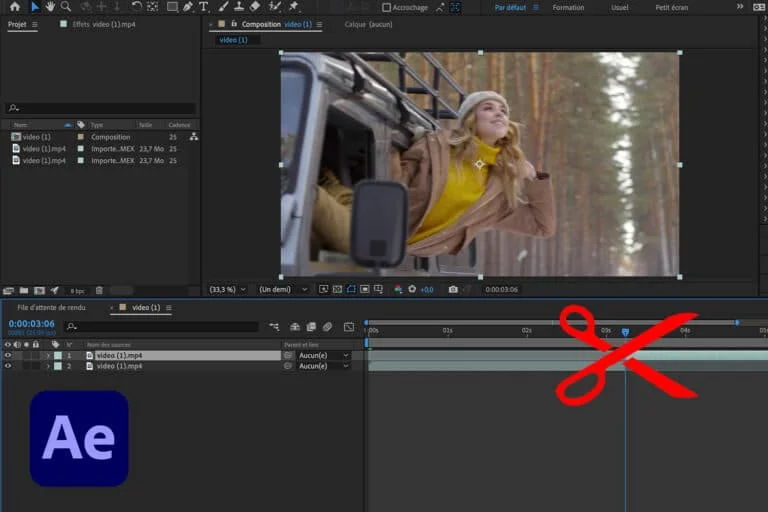Click the trash delete icon in Project panel
This screenshot has width=768, height=512.
99,291
